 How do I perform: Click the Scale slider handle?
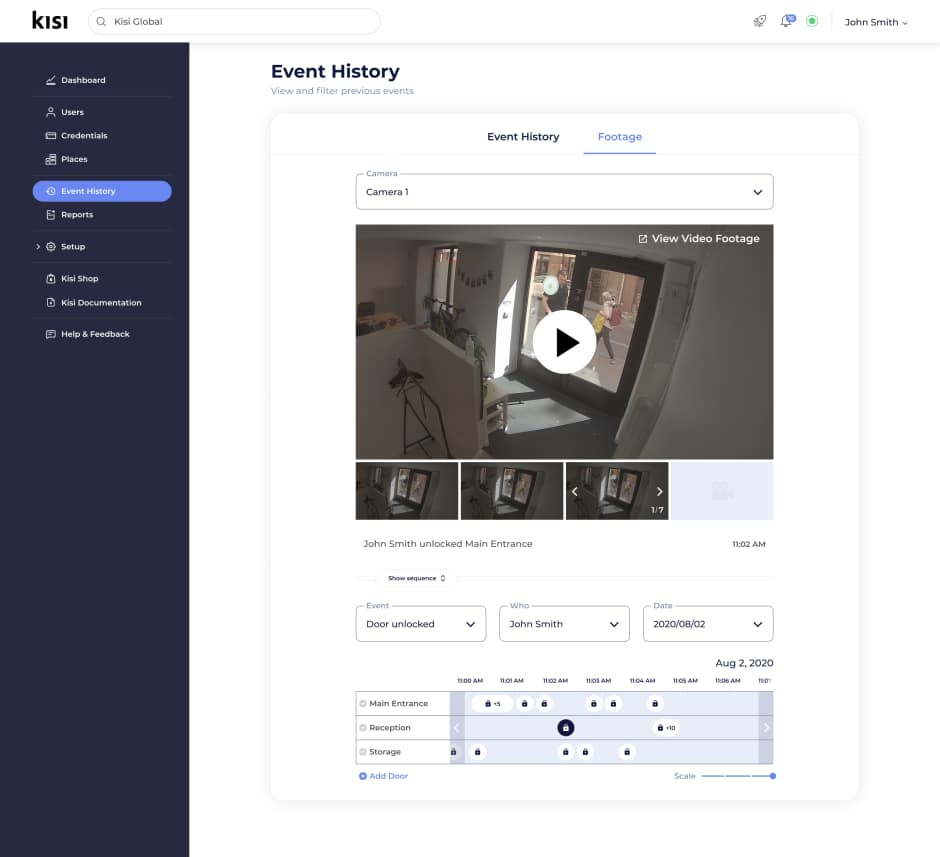coord(773,776)
